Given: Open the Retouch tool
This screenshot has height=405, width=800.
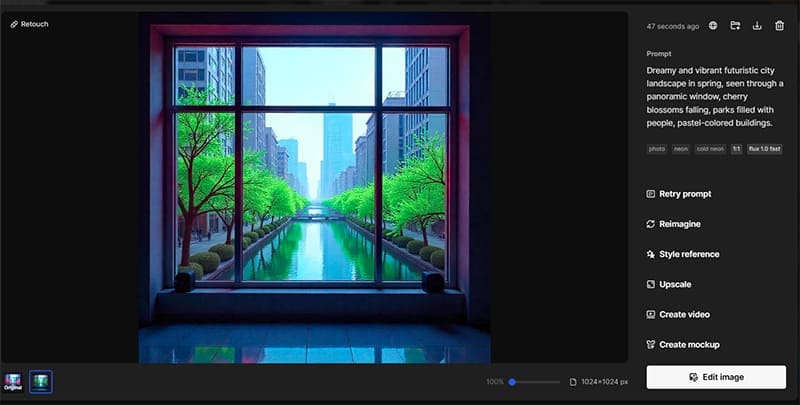Looking at the screenshot, I should pos(29,24).
